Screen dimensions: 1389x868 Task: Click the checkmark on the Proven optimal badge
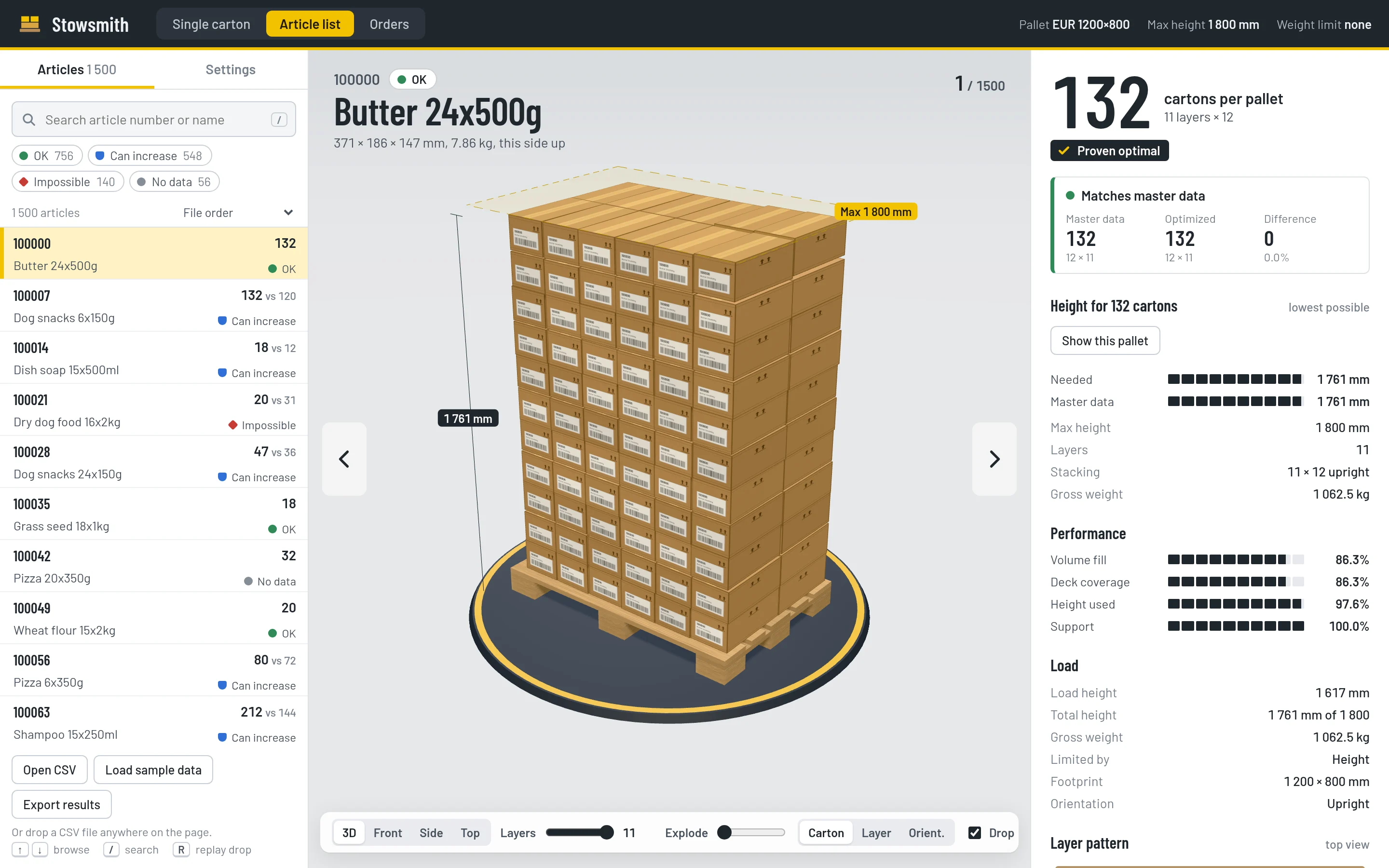click(1063, 150)
